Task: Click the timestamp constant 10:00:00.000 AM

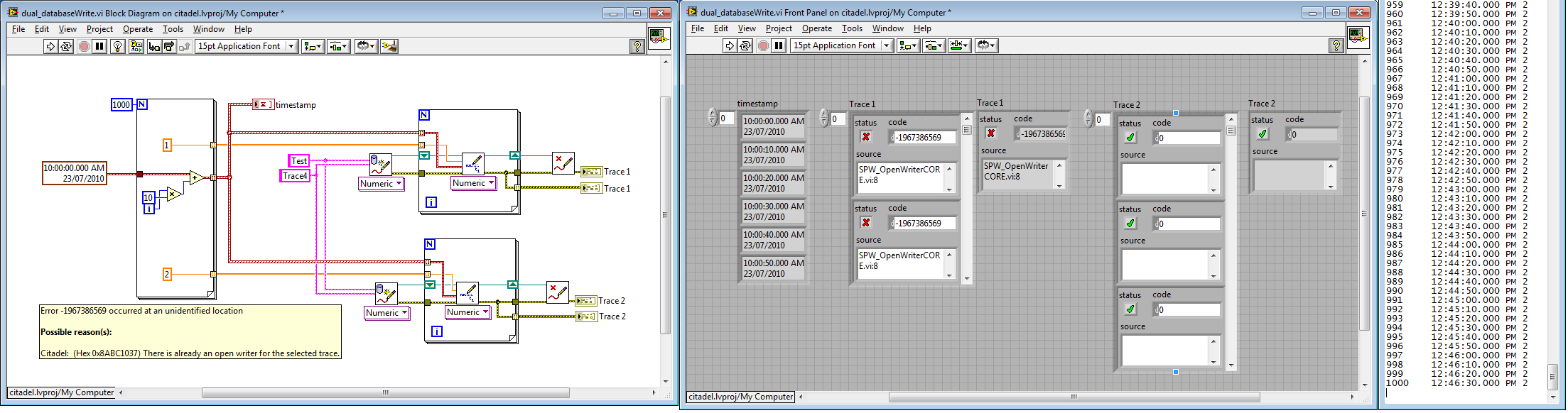Action: point(75,173)
